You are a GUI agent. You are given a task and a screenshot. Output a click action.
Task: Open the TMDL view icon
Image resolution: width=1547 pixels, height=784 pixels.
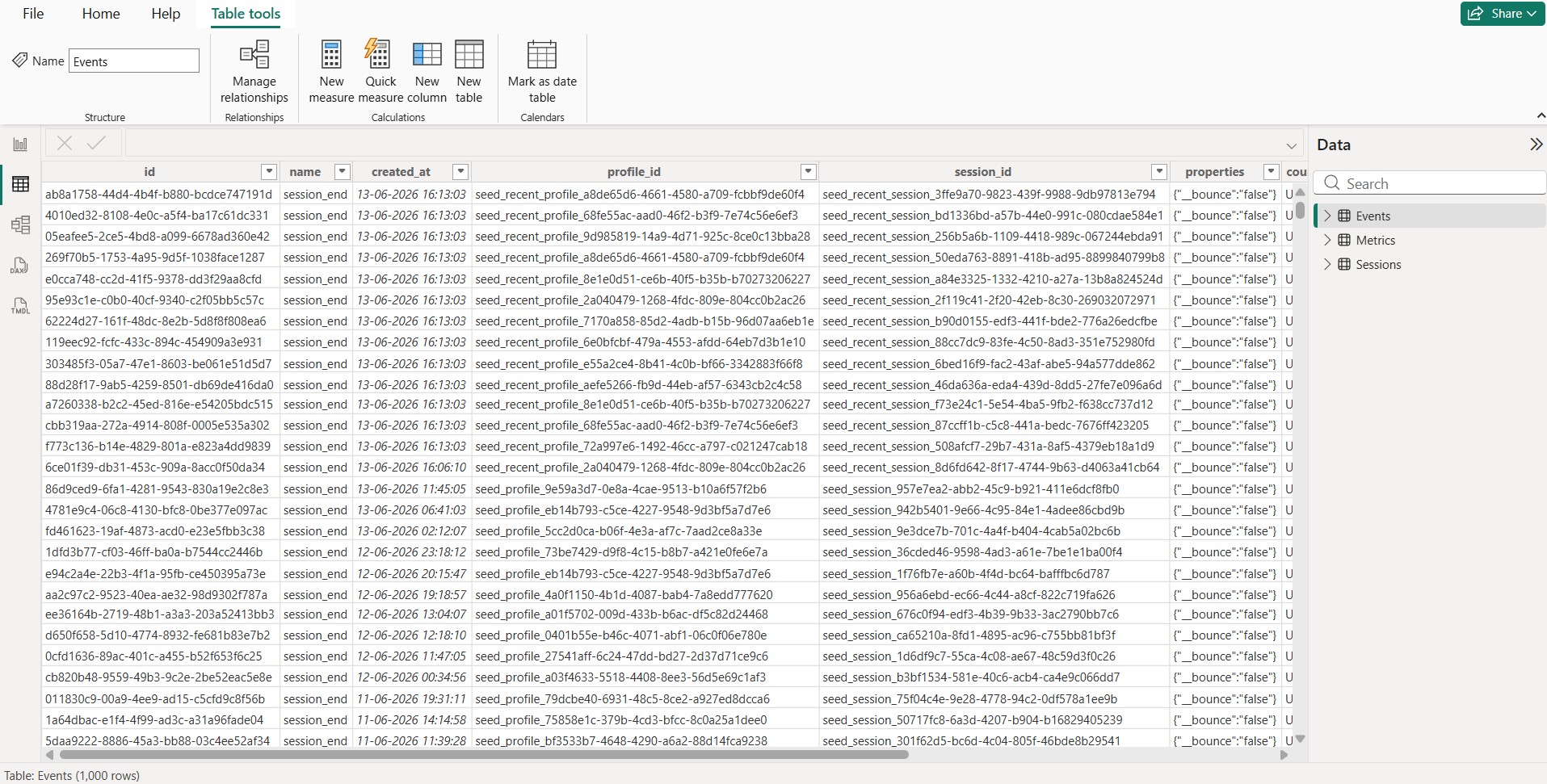point(20,306)
